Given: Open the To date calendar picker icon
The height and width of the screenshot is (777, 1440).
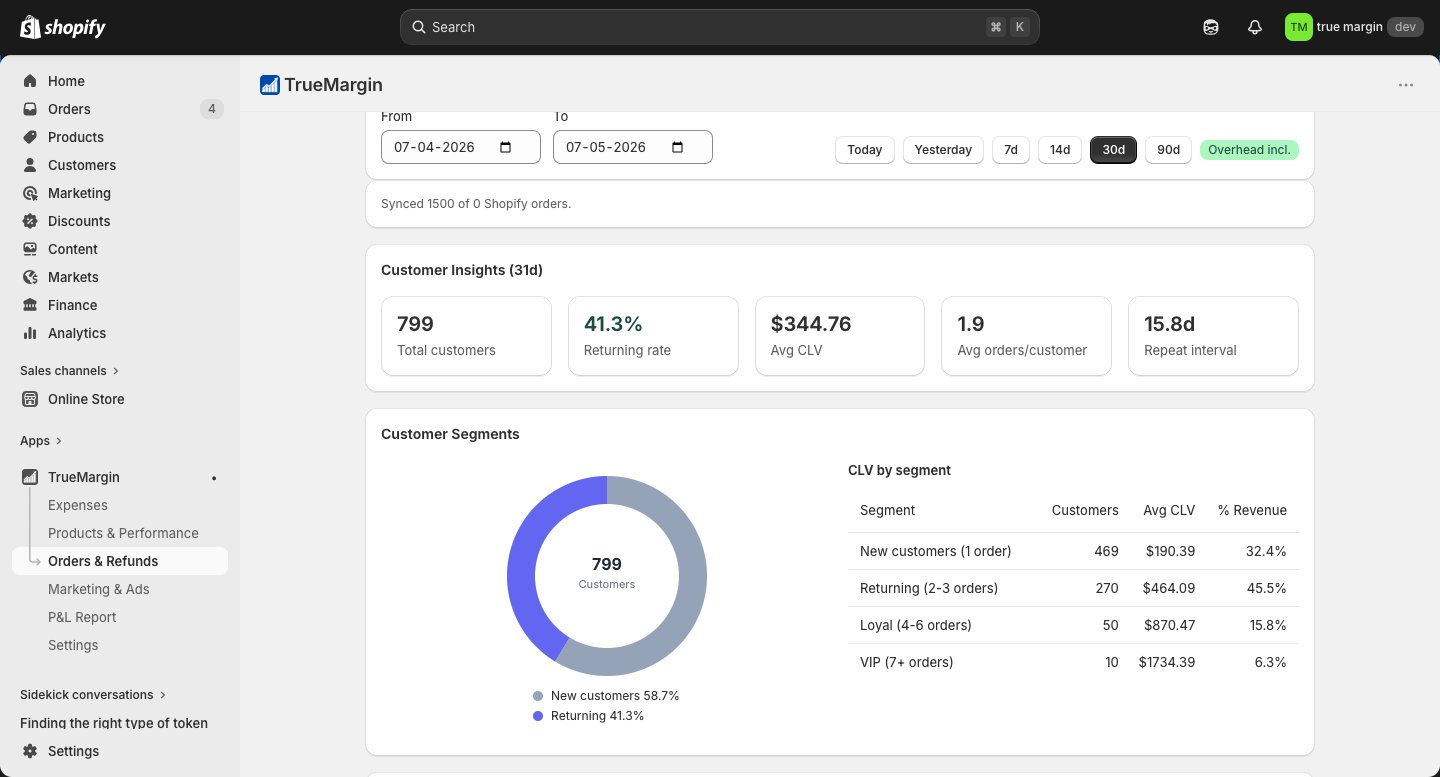Looking at the screenshot, I should point(678,147).
